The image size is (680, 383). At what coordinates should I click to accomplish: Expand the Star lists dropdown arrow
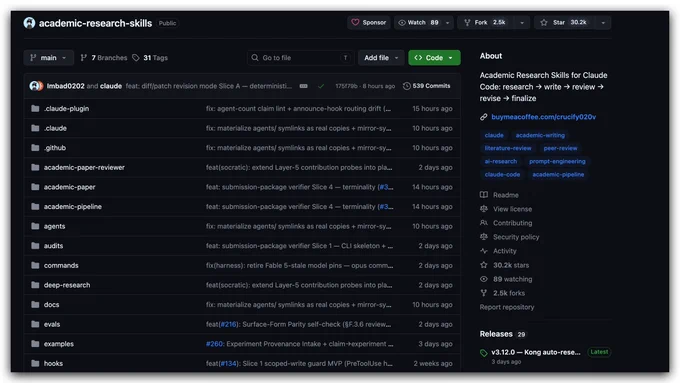click(603, 23)
